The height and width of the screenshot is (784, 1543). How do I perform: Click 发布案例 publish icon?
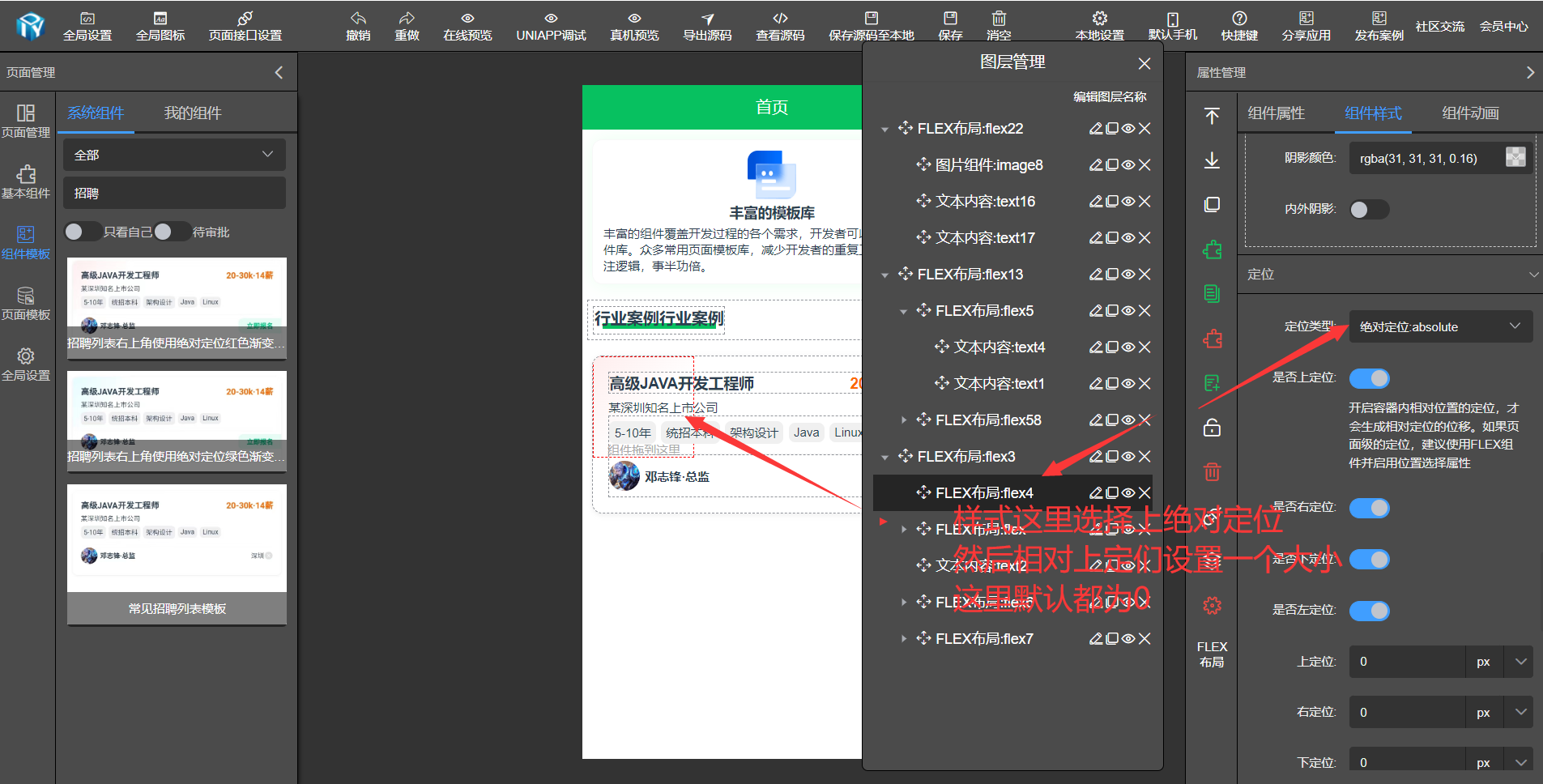(1379, 18)
